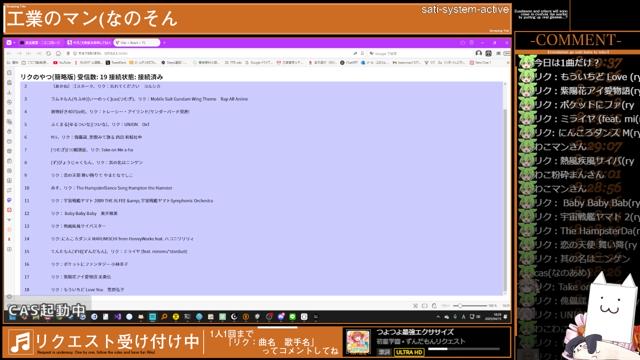Go to the home page icon
This screenshot has height=360, width=640.
pos(58,53)
